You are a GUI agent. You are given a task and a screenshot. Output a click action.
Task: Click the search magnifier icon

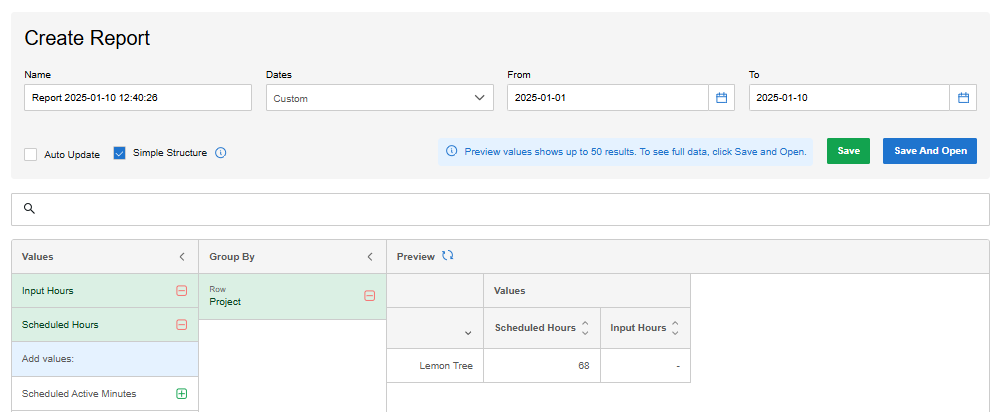coord(29,209)
